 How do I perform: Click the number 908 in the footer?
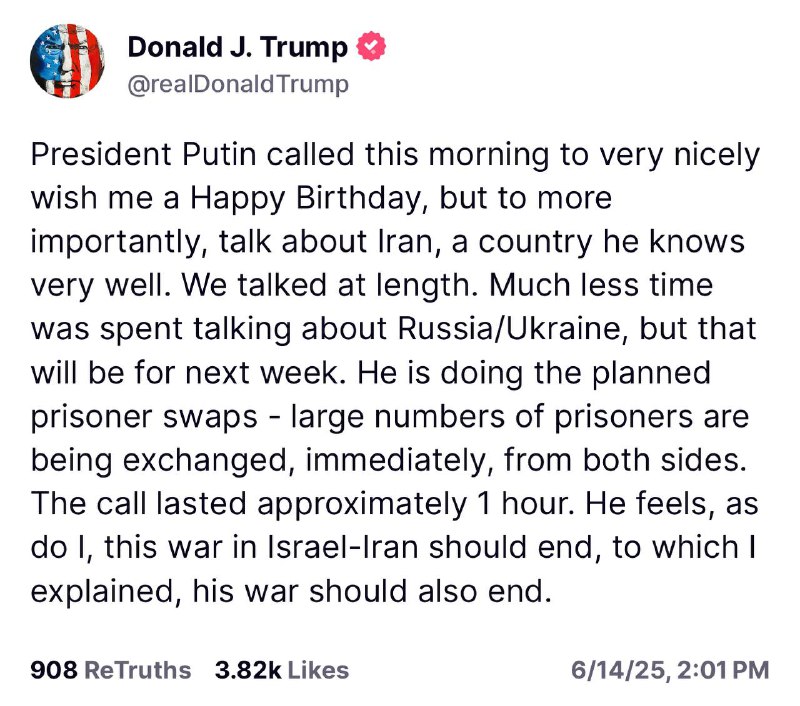click(x=54, y=670)
